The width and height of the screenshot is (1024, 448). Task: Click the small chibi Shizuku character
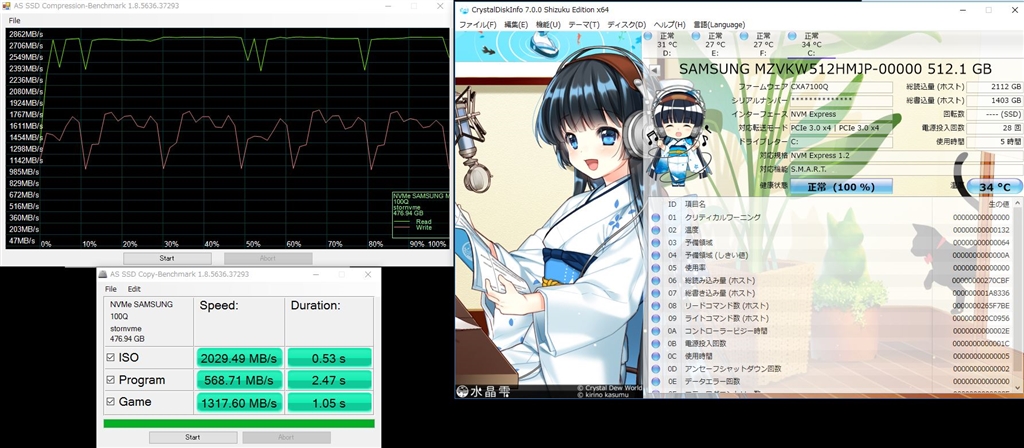coord(679,134)
